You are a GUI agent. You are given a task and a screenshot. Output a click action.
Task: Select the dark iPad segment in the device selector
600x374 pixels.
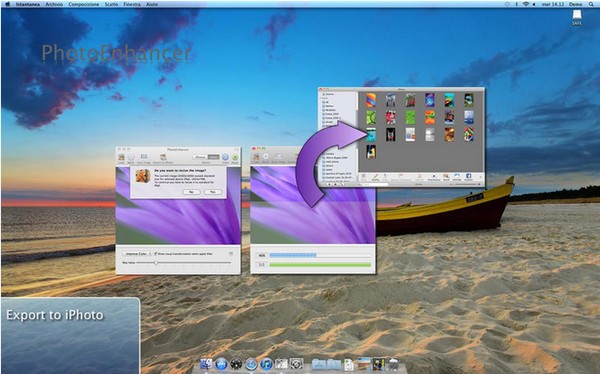pos(214,157)
